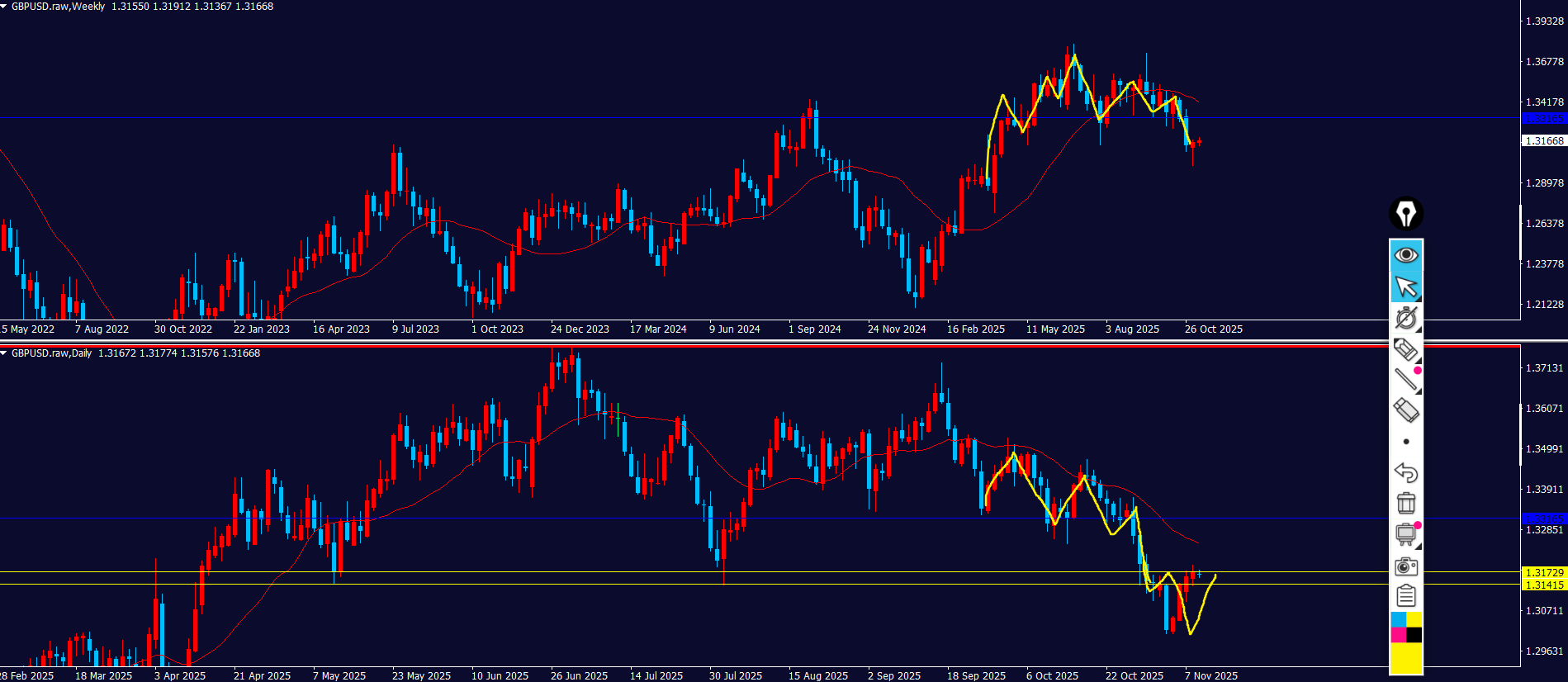Open the GBPUSD Weekly chart dropdown triangle

4,7
